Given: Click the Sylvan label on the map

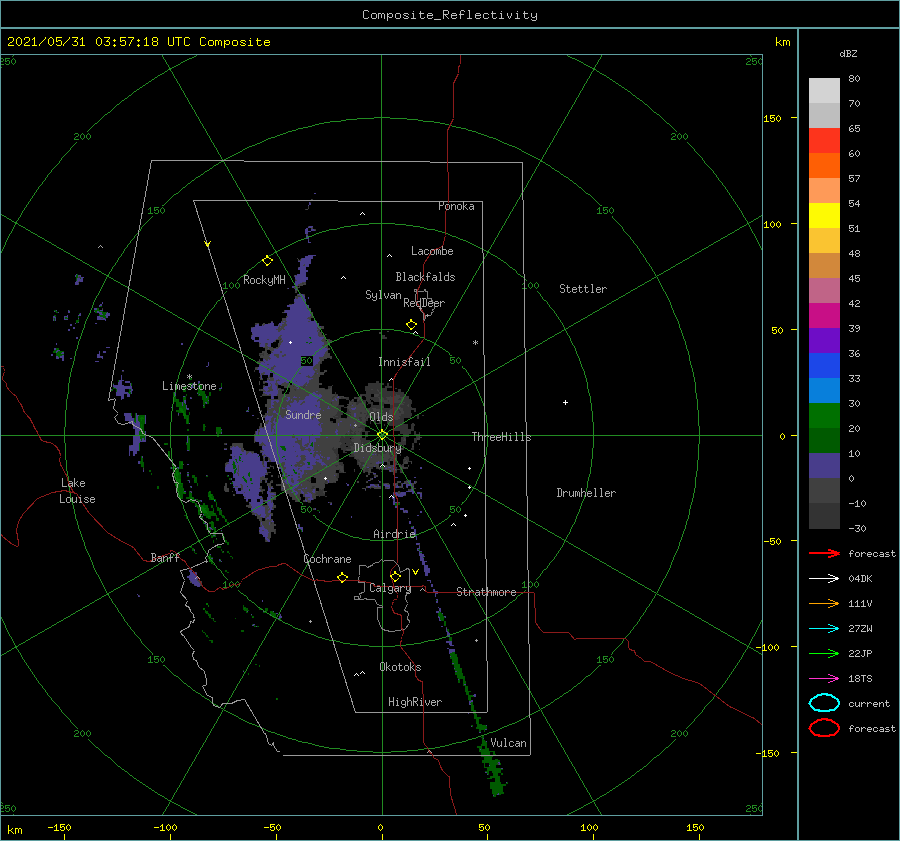Looking at the screenshot, I should [x=383, y=295].
